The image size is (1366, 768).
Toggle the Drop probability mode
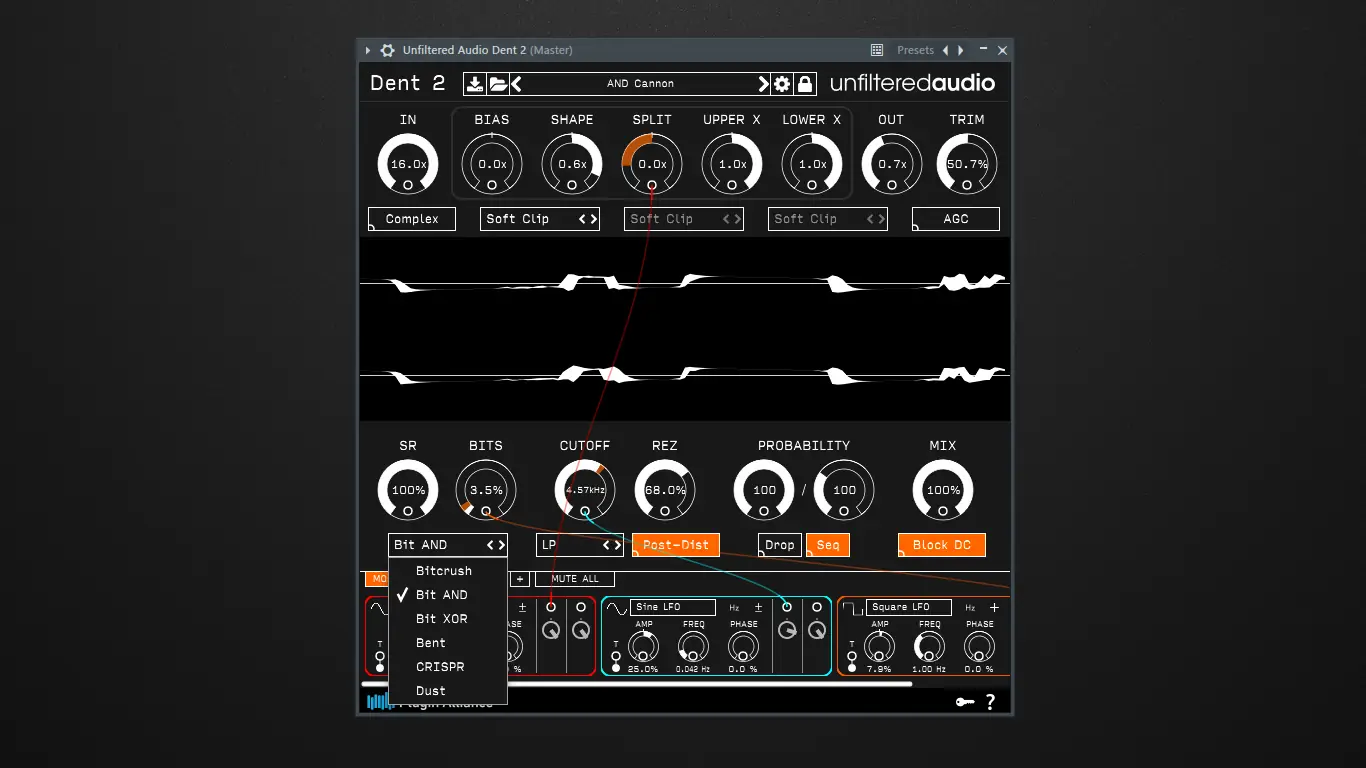click(x=780, y=545)
